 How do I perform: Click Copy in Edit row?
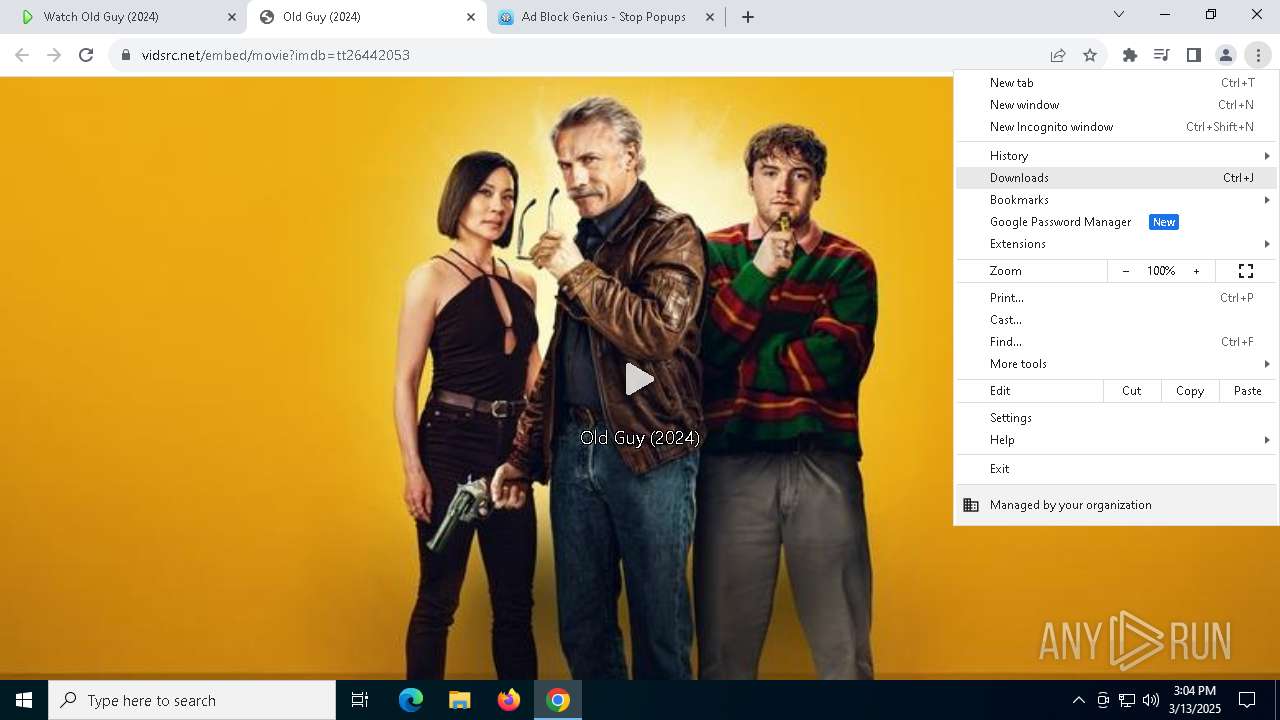(1190, 391)
